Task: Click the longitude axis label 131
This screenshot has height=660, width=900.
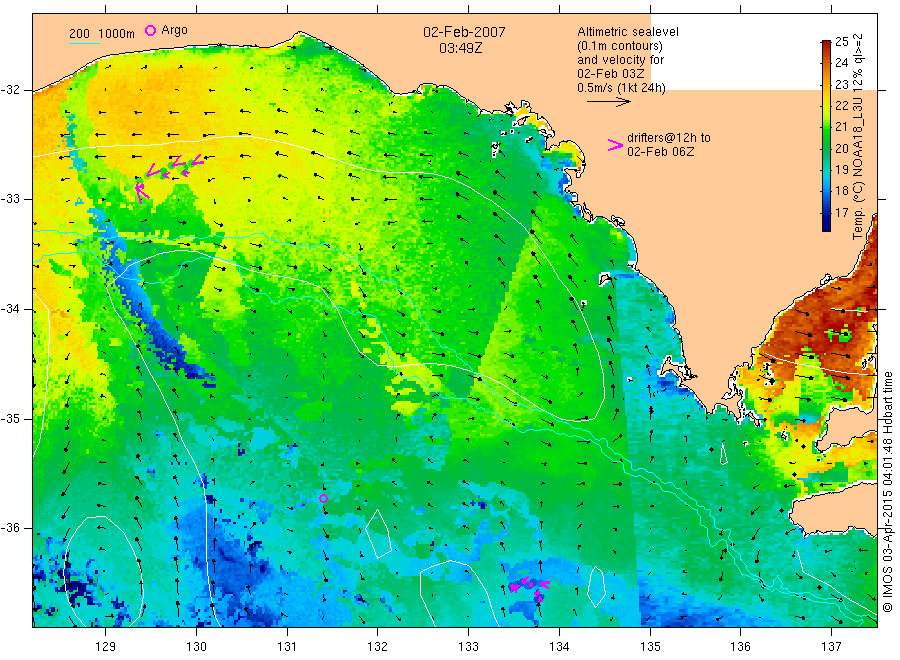Action: pyautogui.click(x=287, y=646)
